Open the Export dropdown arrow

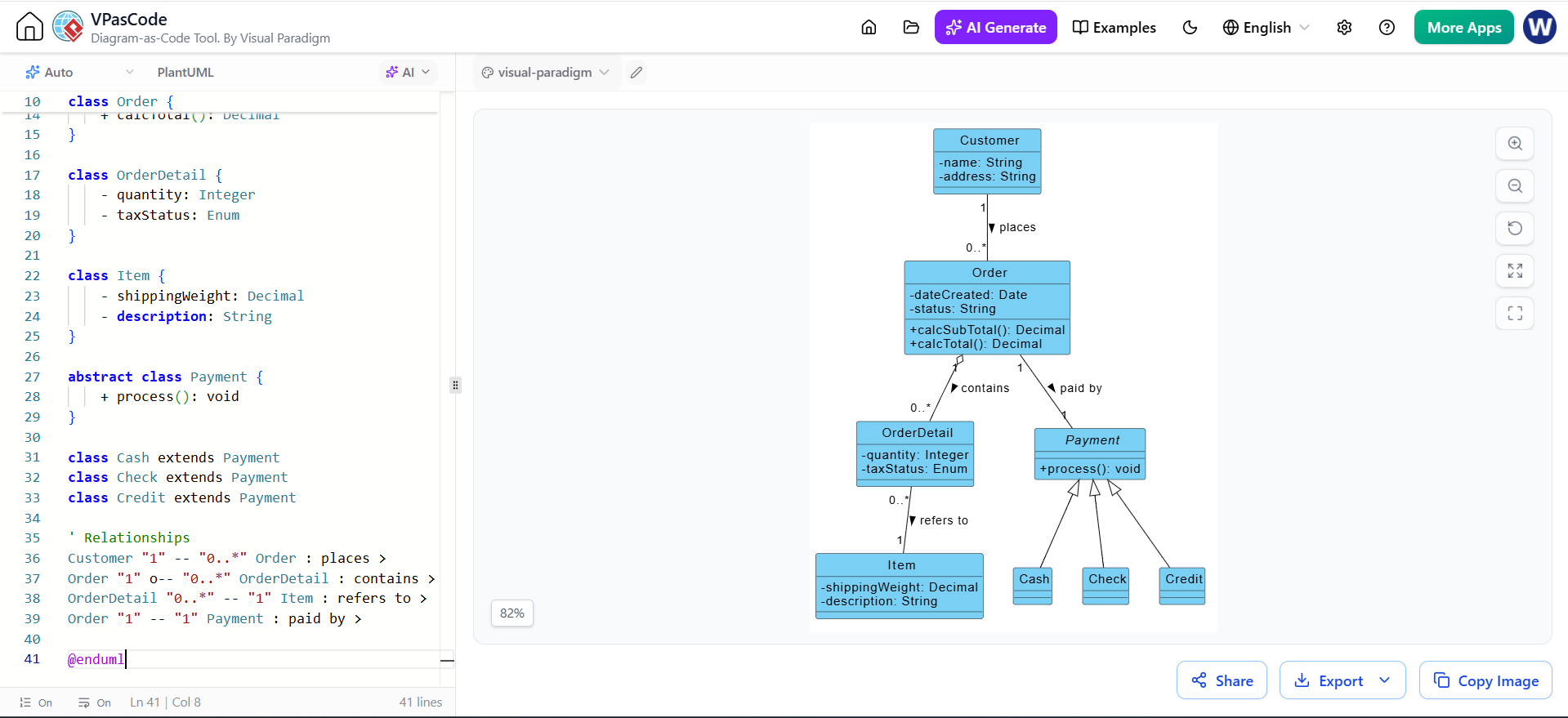click(1385, 680)
